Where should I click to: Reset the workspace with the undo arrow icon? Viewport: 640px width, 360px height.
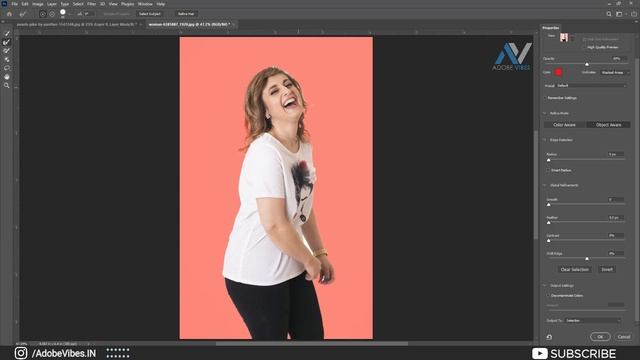click(x=549, y=337)
